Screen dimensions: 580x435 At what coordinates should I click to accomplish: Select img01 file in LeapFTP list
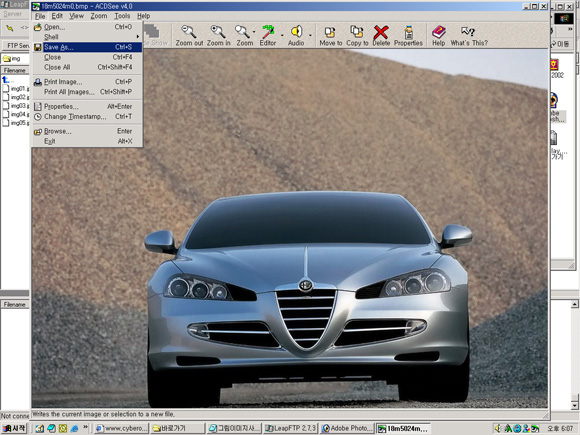[16, 89]
